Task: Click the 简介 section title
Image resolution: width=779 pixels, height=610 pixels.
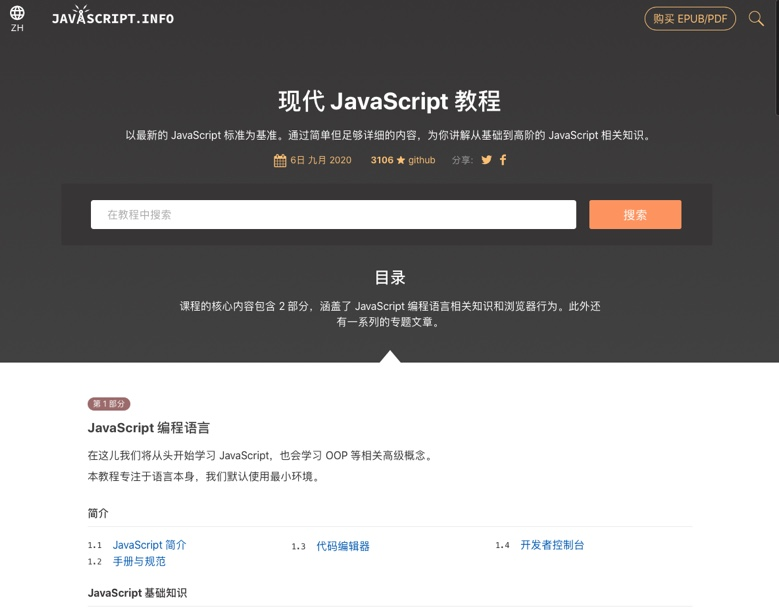Action: click(x=98, y=513)
